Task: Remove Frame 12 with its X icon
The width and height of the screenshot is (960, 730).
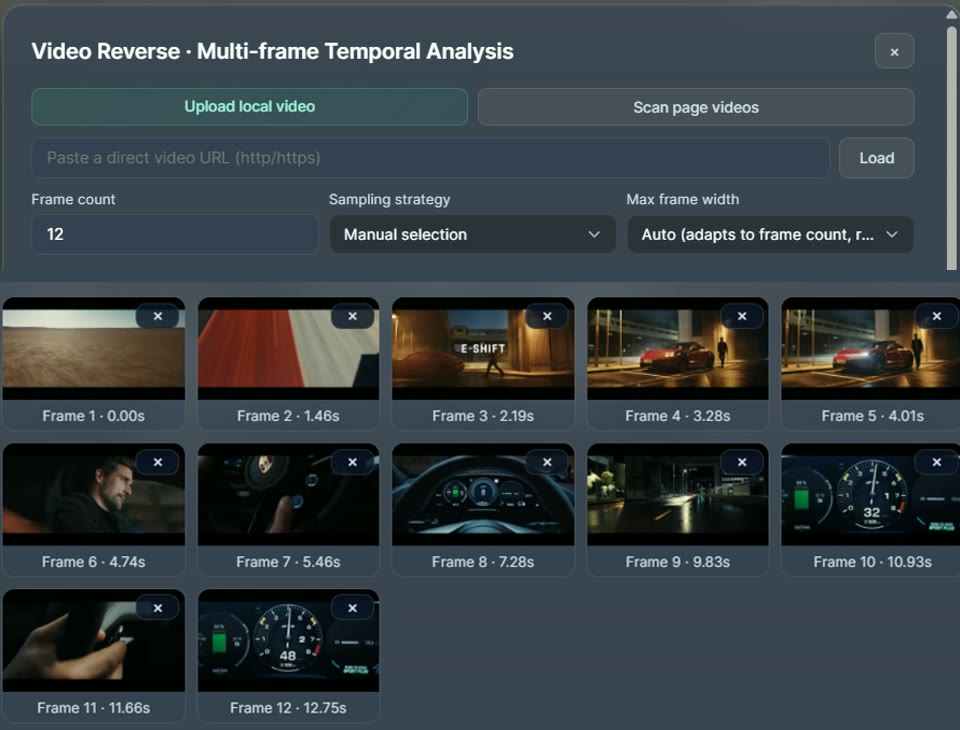Action: (x=353, y=608)
